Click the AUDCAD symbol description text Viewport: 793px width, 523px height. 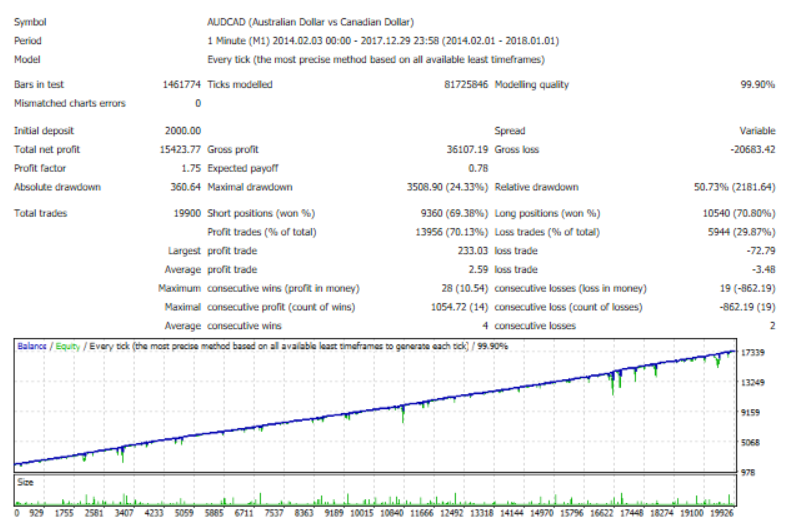coord(311,22)
